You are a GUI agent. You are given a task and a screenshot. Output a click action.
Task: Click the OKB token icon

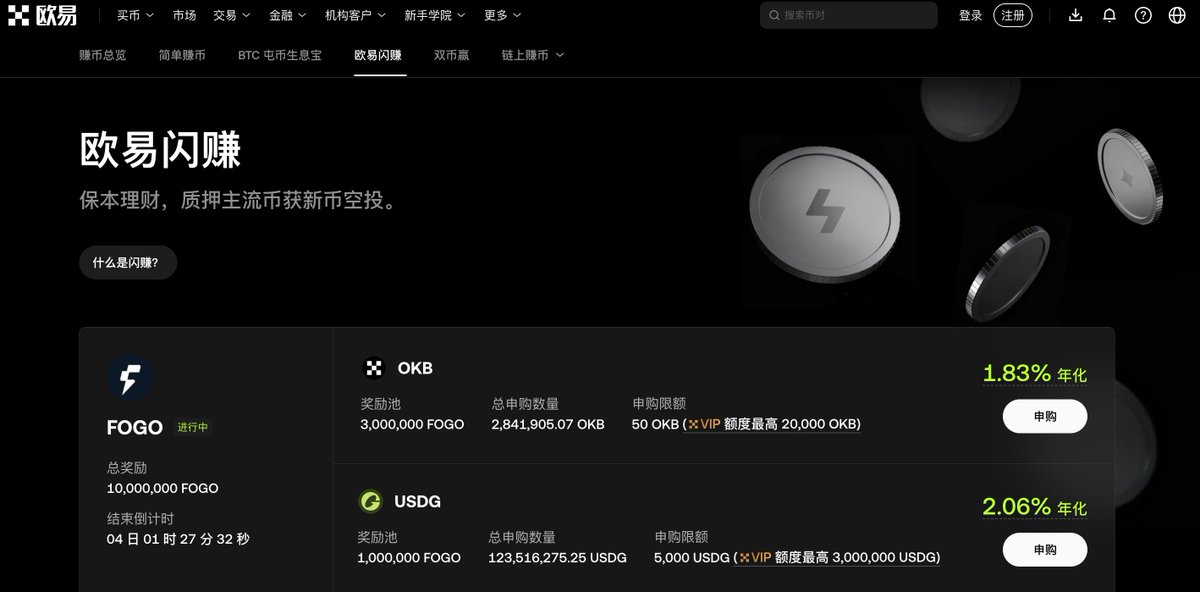click(373, 368)
